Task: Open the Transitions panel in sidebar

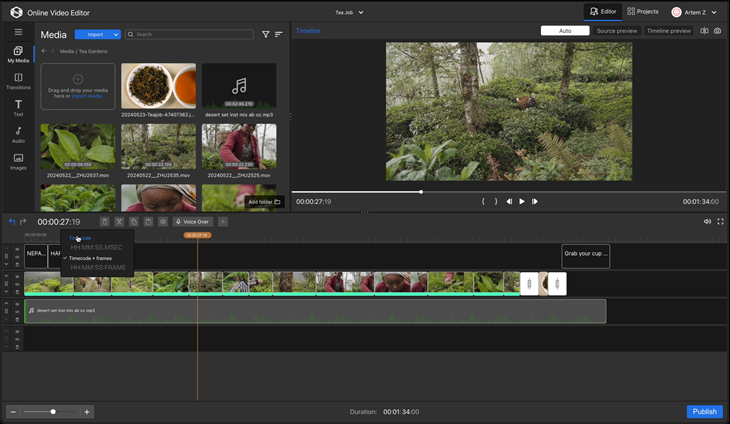Action: pyautogui.click(x=18, y=80)
